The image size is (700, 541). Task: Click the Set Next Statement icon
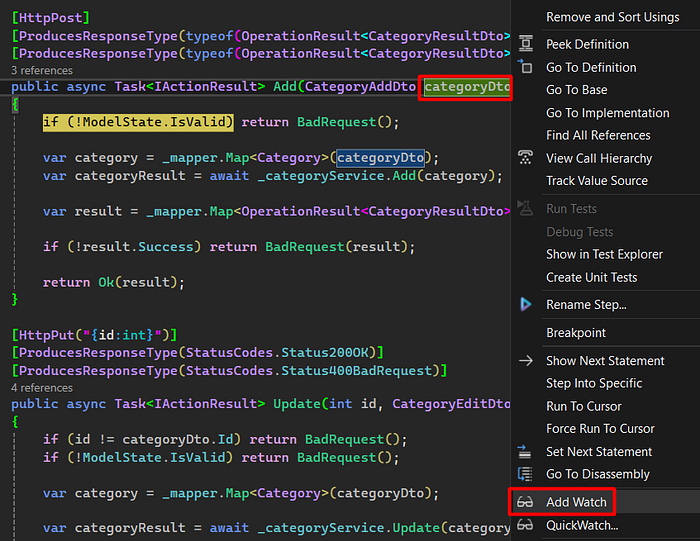click(x=525, y=452)
